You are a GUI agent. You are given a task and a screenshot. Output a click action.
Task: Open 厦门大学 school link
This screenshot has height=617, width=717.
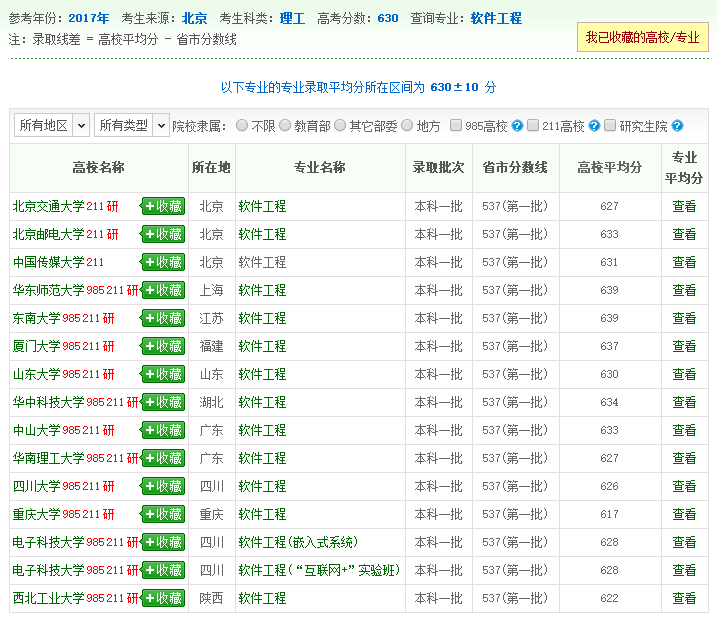pyautogui.click(x=37, y=346)
